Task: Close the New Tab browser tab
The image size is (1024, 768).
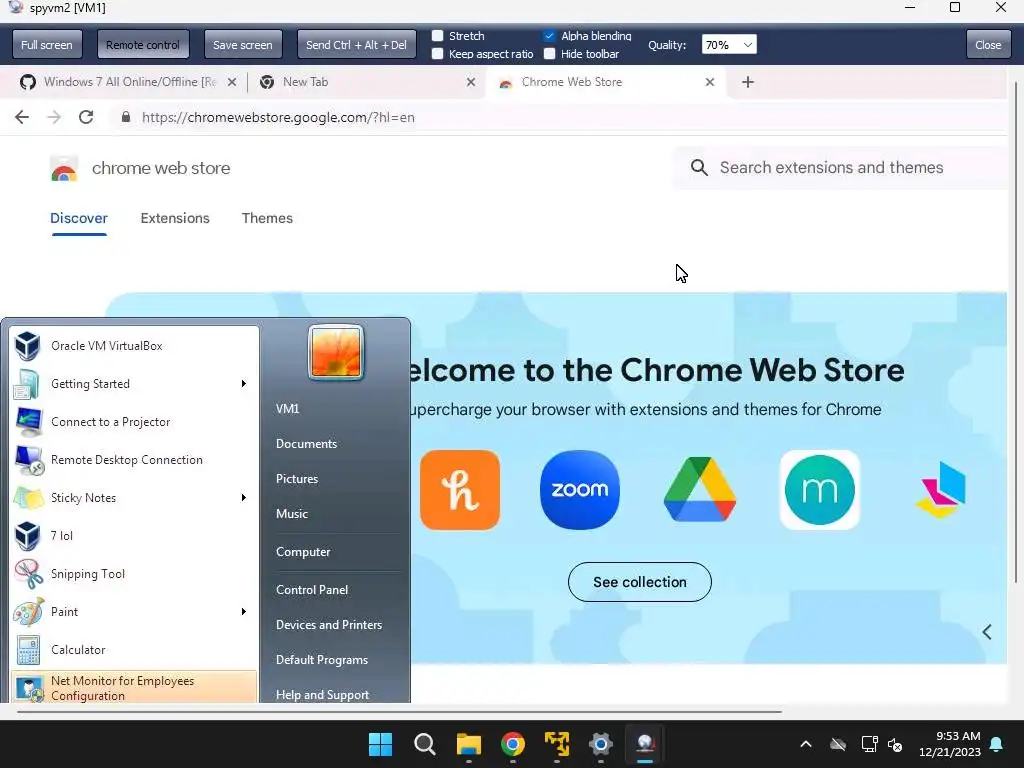Action: click(x=471, y=82)
